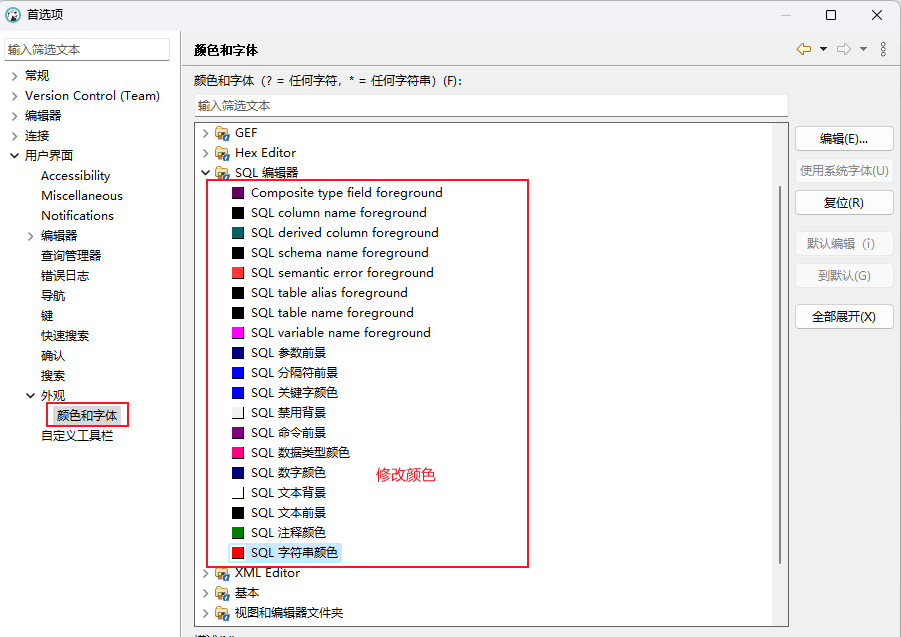Click the 编辑(E)... button
This screenshot has width=901, height=637.
coord(843,139)
